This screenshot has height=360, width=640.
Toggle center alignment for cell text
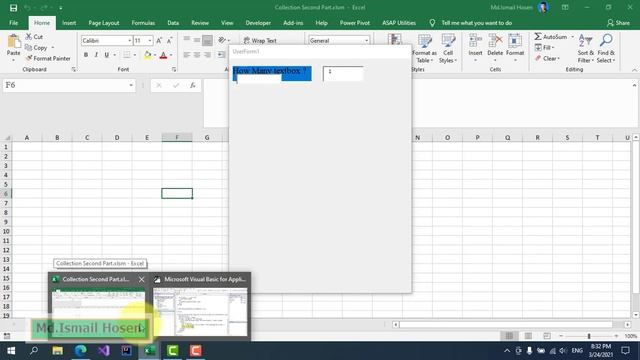pos(197,55)
